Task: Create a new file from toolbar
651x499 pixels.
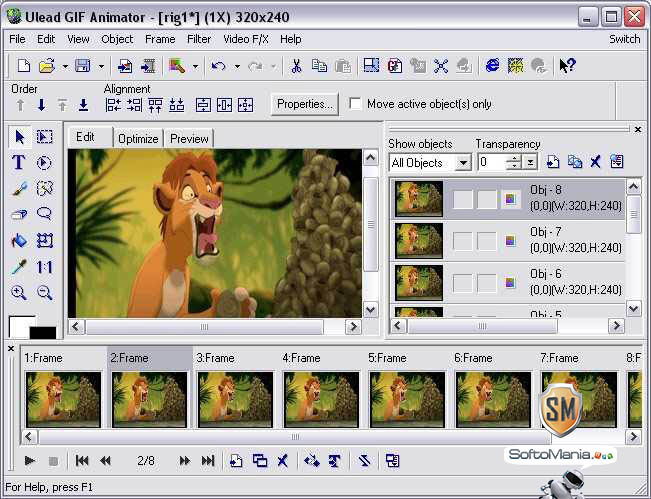Action: point(24,66)
